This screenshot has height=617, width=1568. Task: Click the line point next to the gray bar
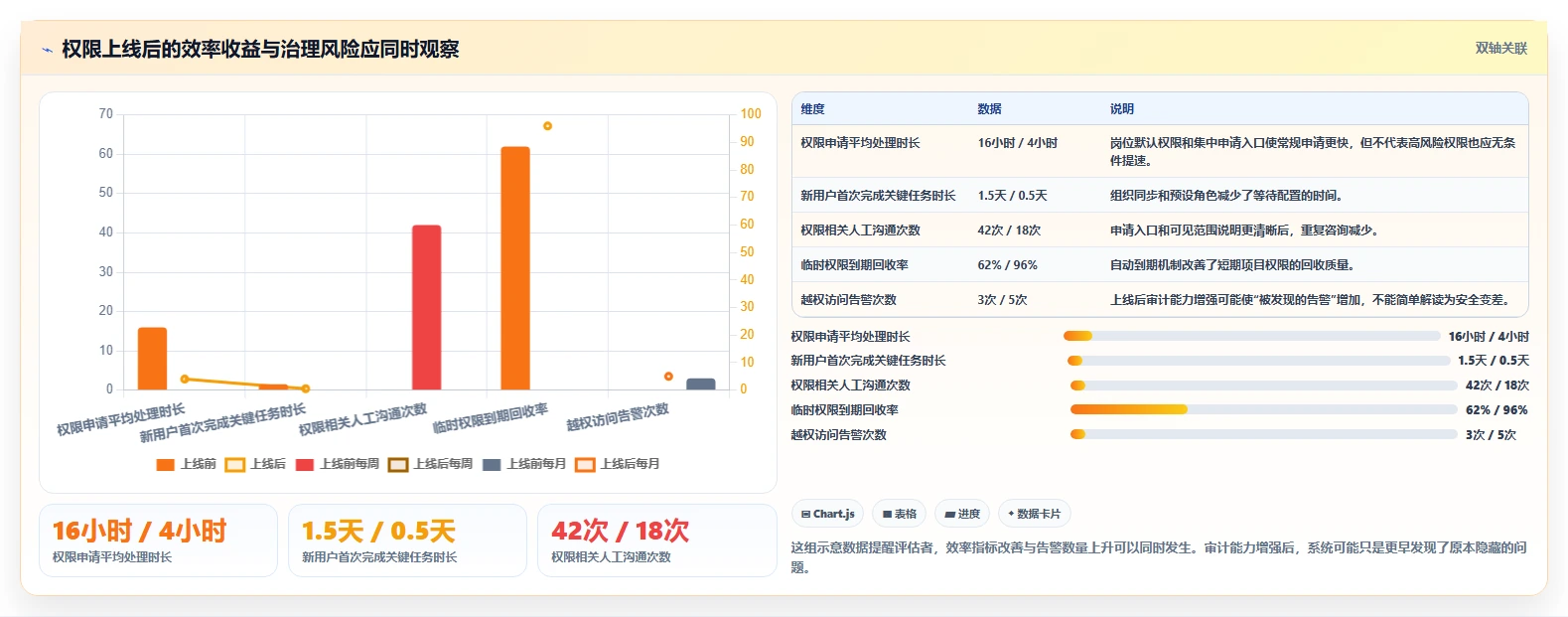pyautogui.click(x=668, y=377)
